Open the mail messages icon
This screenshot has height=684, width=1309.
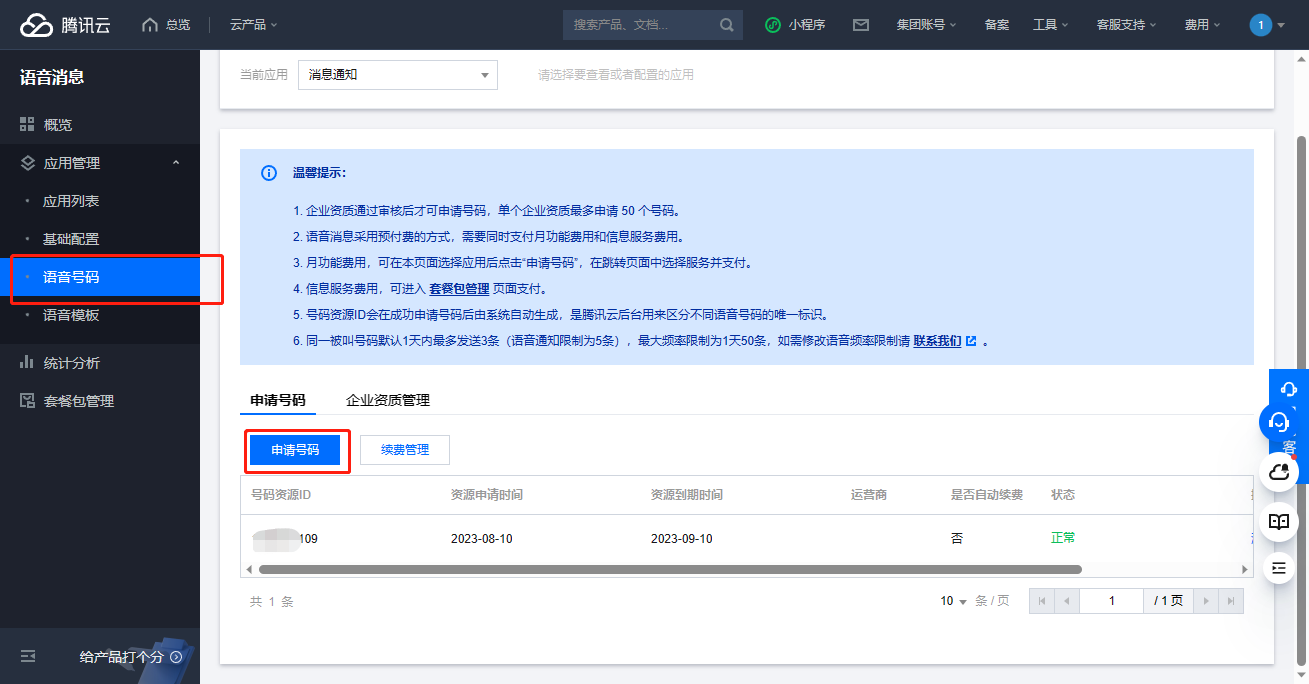point(860,25)
